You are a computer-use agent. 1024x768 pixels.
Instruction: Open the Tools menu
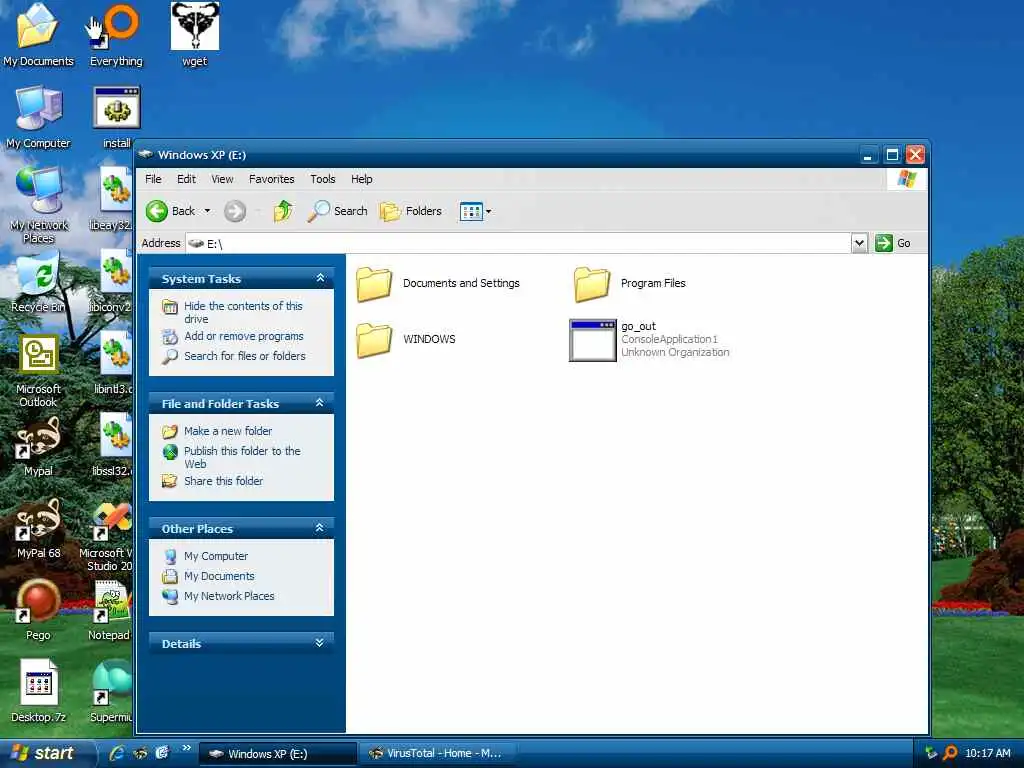click(323, 179)
